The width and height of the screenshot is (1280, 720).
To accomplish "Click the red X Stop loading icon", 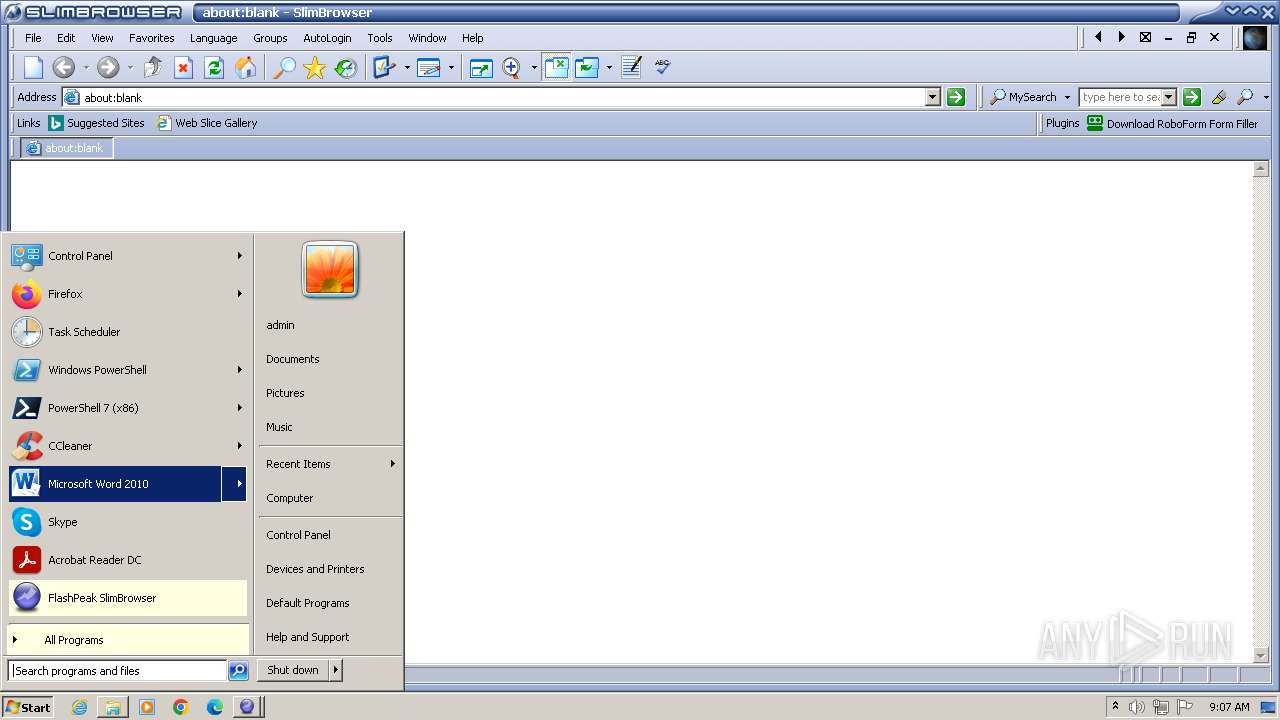I will click(183, 67).
